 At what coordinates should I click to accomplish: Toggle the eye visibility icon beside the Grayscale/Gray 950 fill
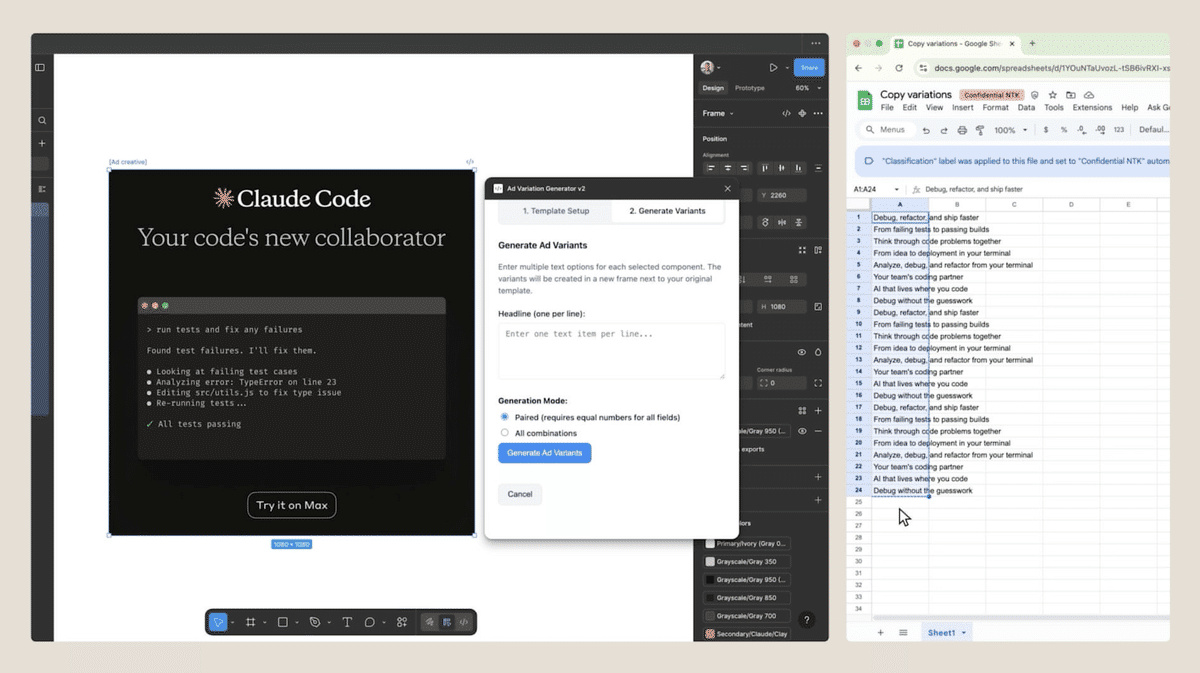click(x=802, y=431)
